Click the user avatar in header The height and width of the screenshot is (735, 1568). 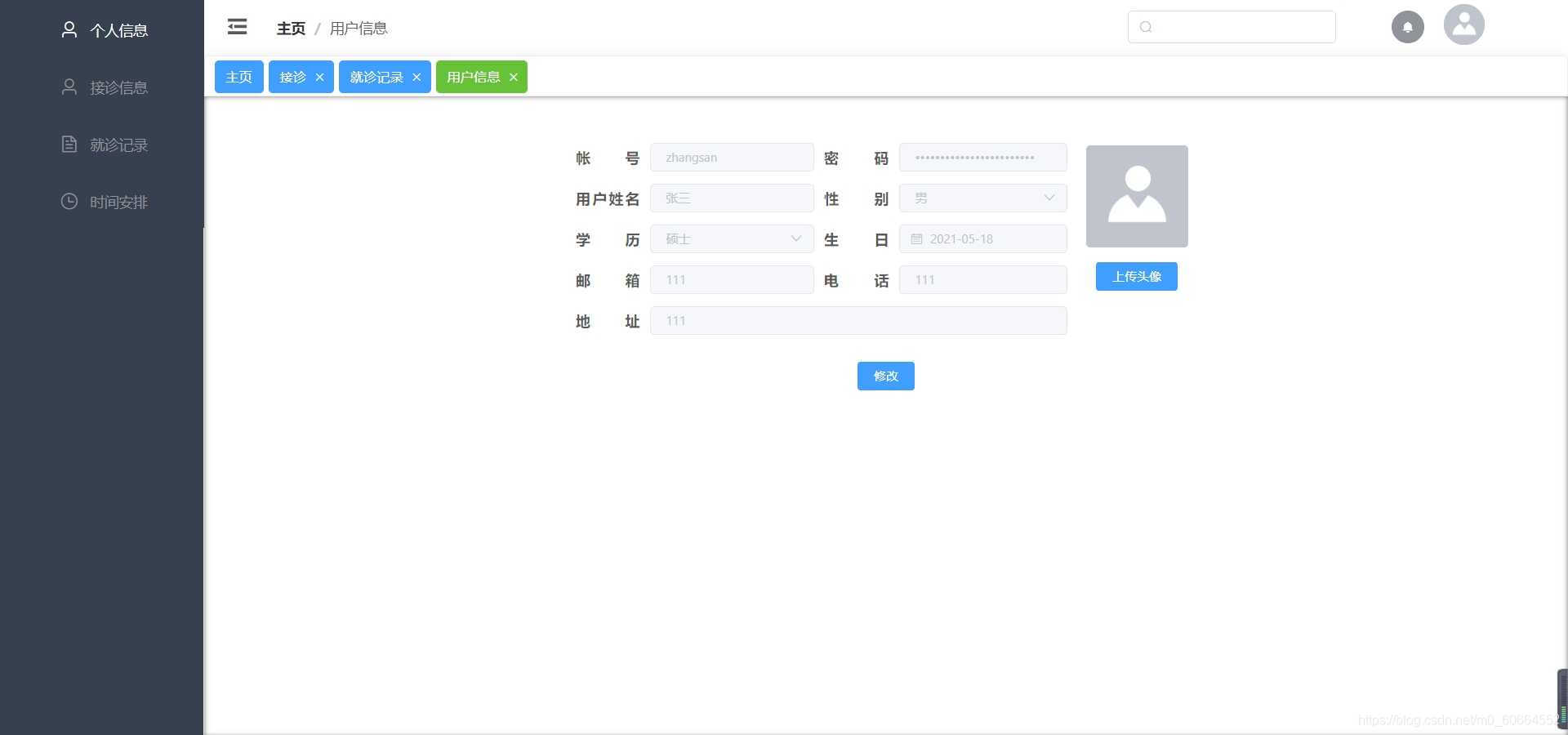(1463, 24)
